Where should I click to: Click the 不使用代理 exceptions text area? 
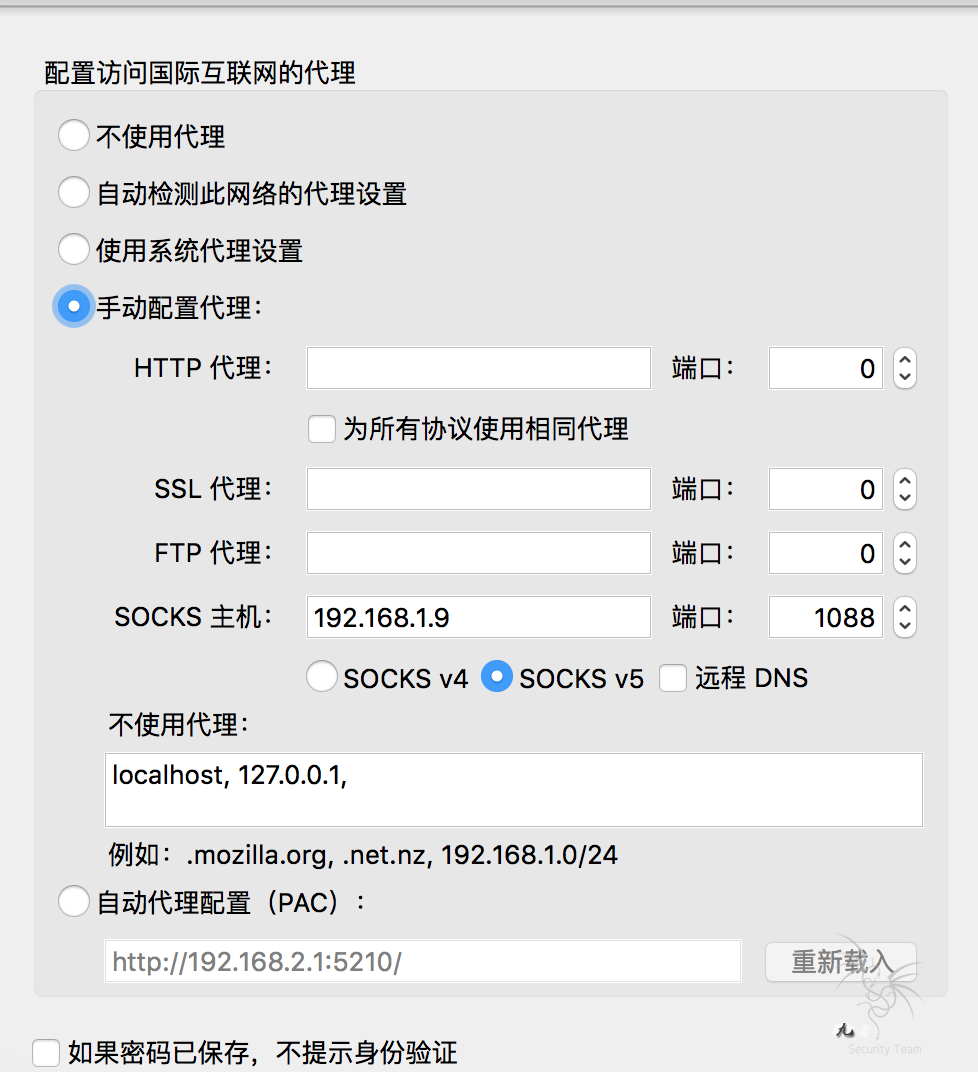pos(513,790)
